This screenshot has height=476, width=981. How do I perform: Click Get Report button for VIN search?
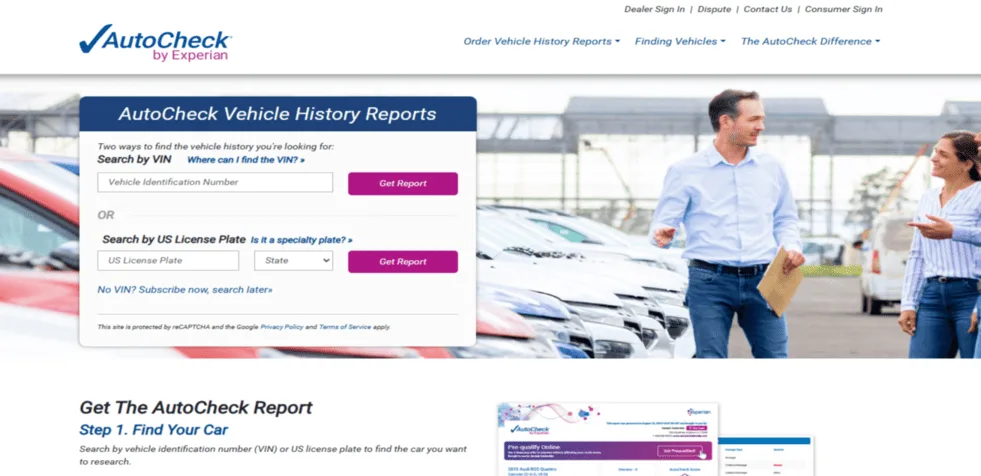coord(403,184)
